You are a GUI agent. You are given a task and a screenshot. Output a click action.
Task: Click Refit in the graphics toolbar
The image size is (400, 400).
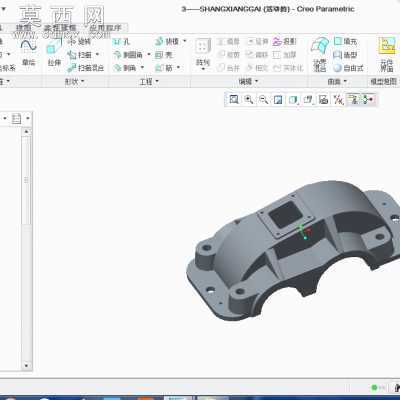point(234,99)
